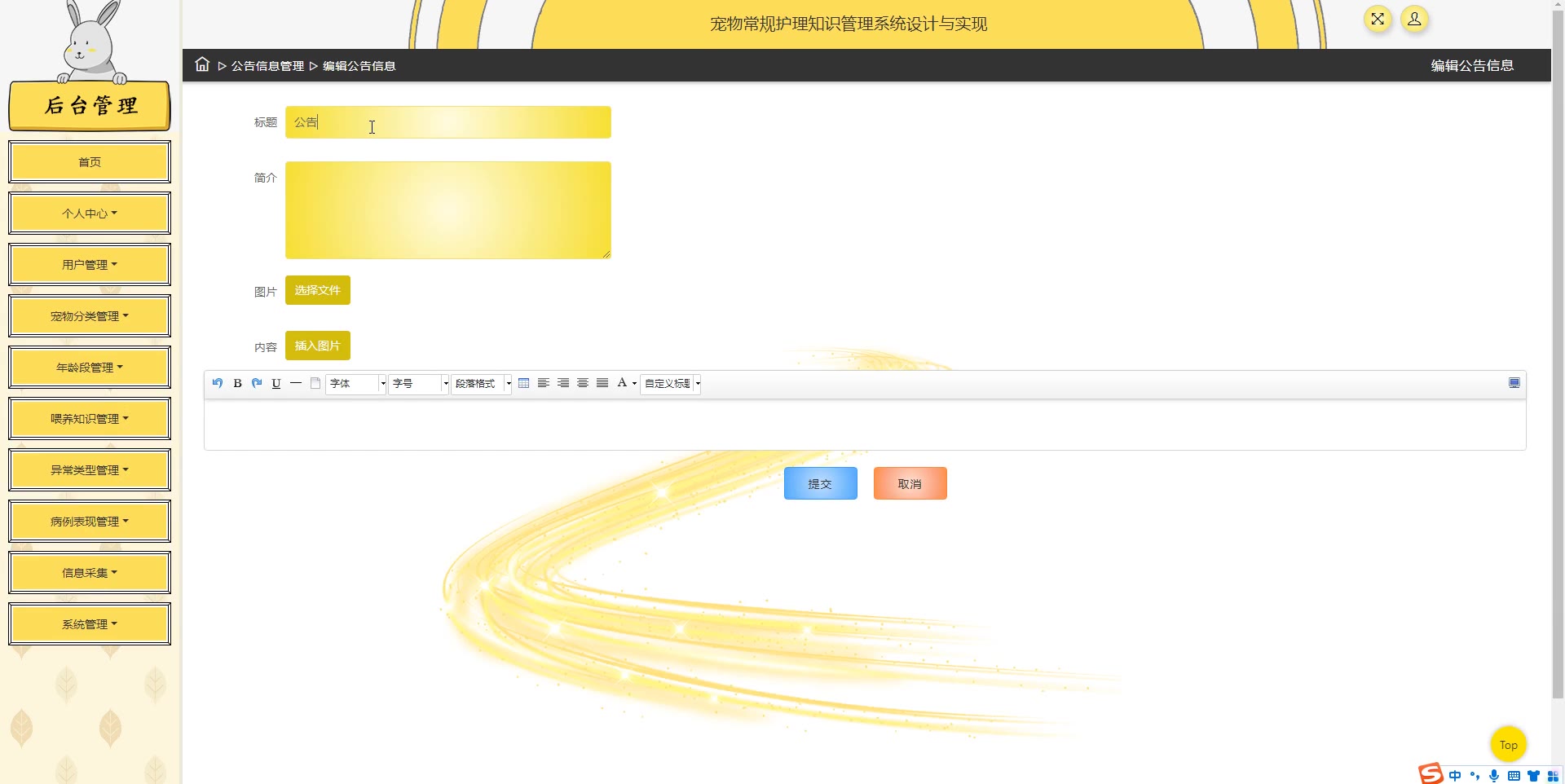
Task: Focus the 简介 summary textarea
Action: [x=448, y=210]
